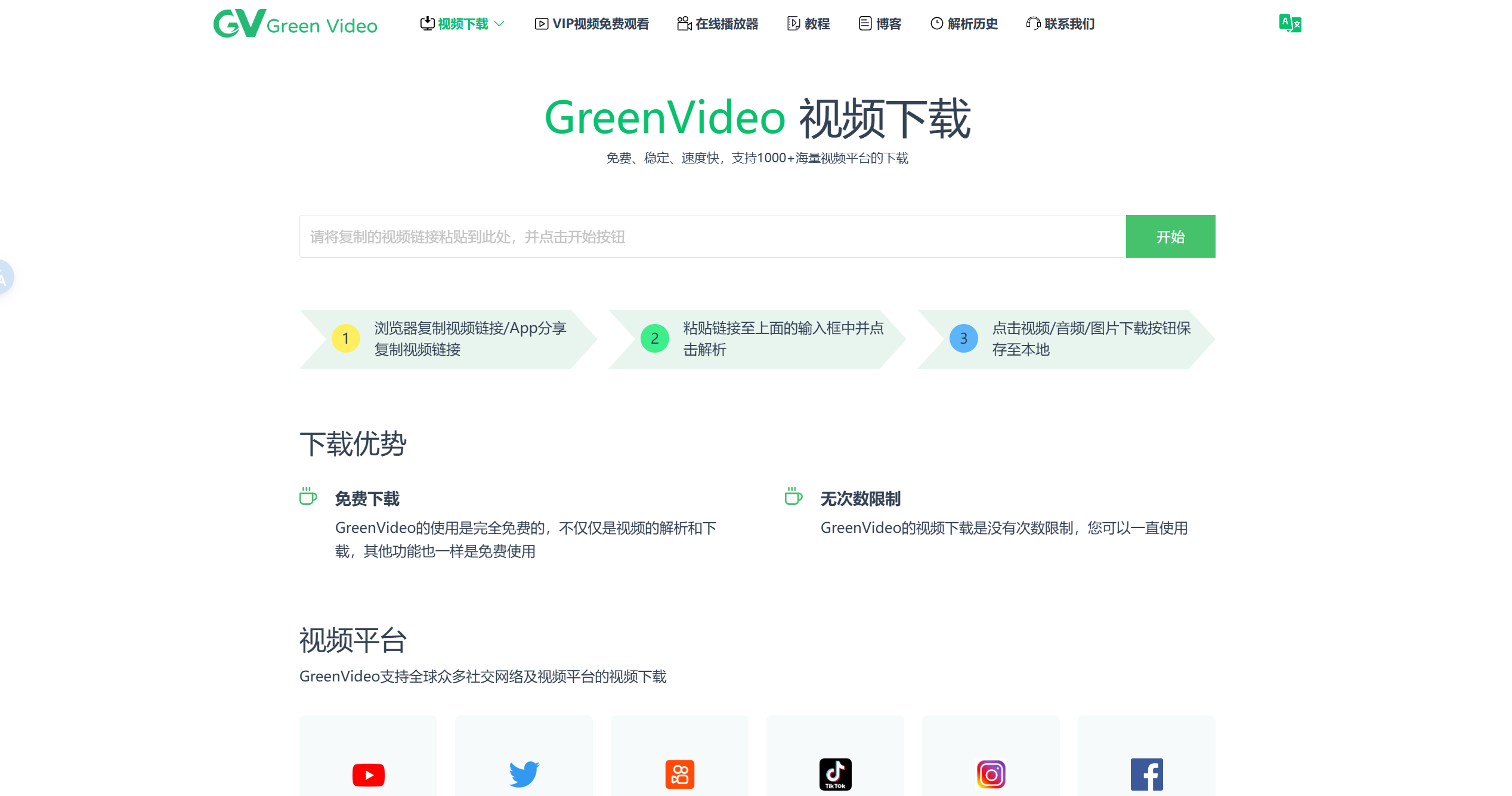
Task: Click the document icon beside 博客
Action: (865, 24)
